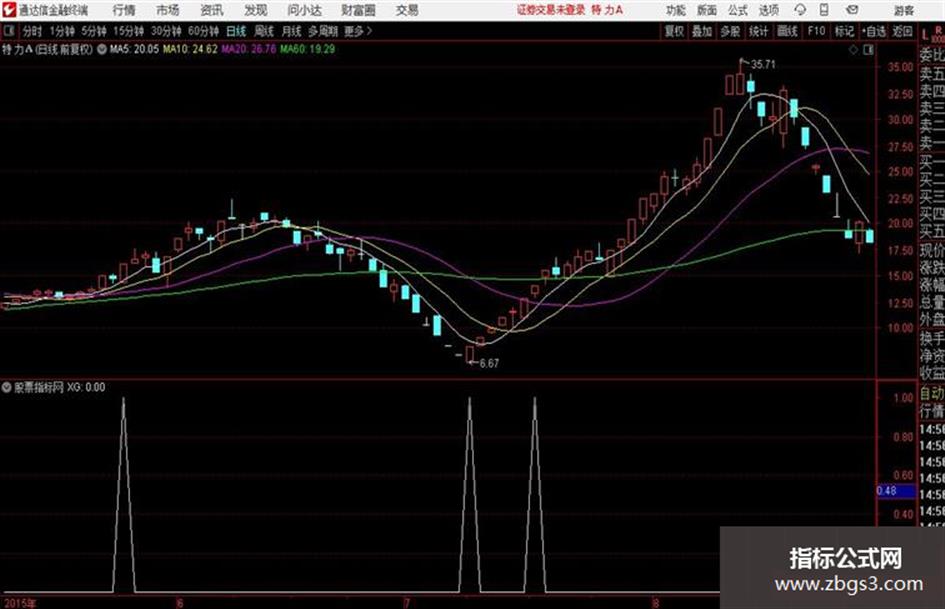Image resolution: width=945 pixels, height=609 pixels.
Task: Click the 返回 back button
Action: [x=902, y=31]
